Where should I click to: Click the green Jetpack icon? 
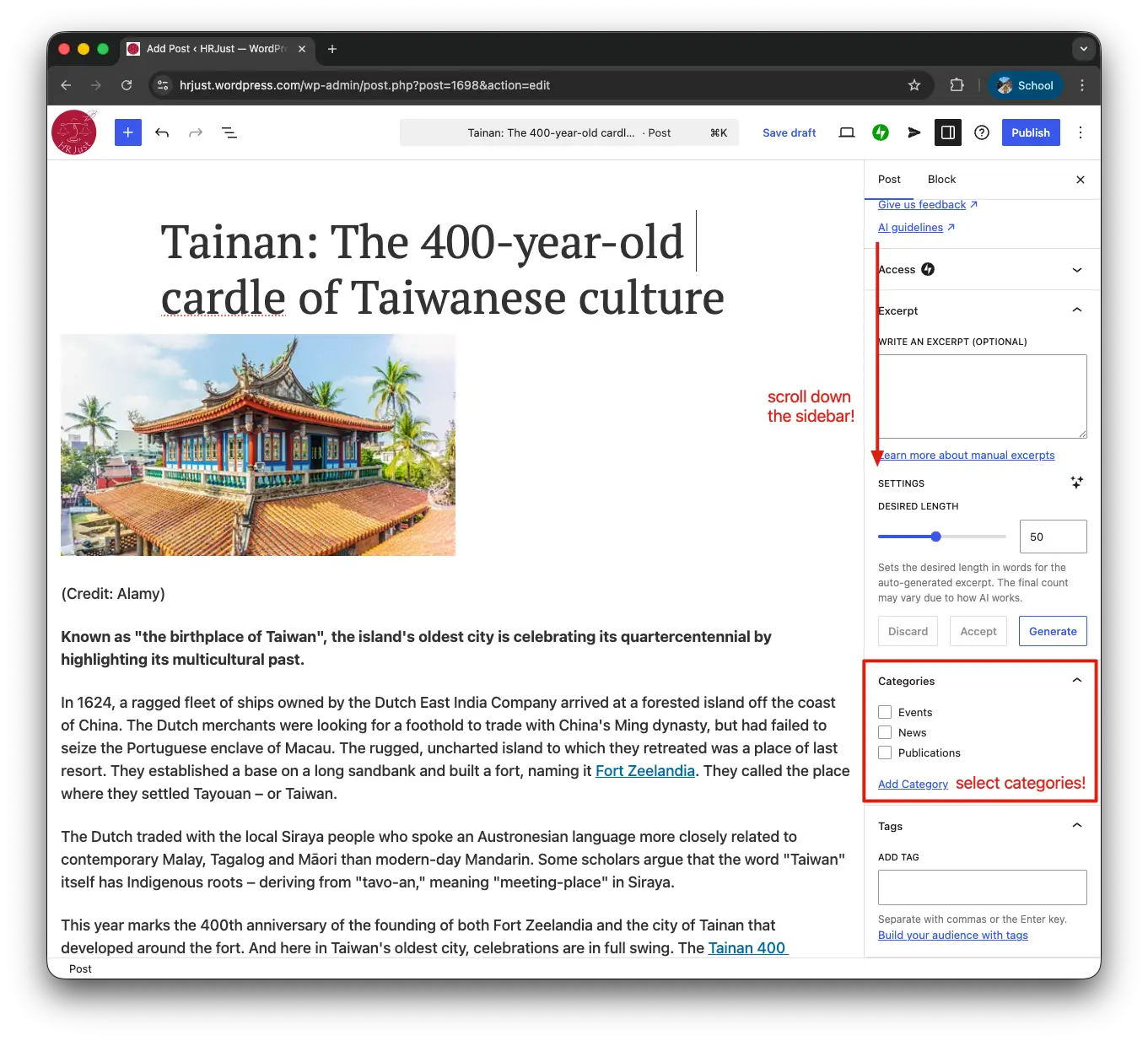(881, 132)
